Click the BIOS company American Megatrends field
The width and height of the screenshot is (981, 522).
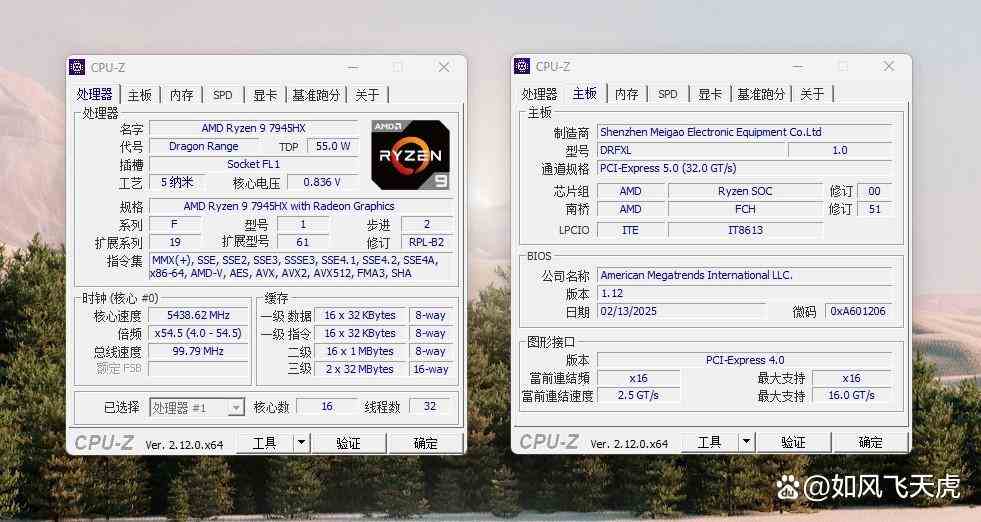[x=745, y=275]
